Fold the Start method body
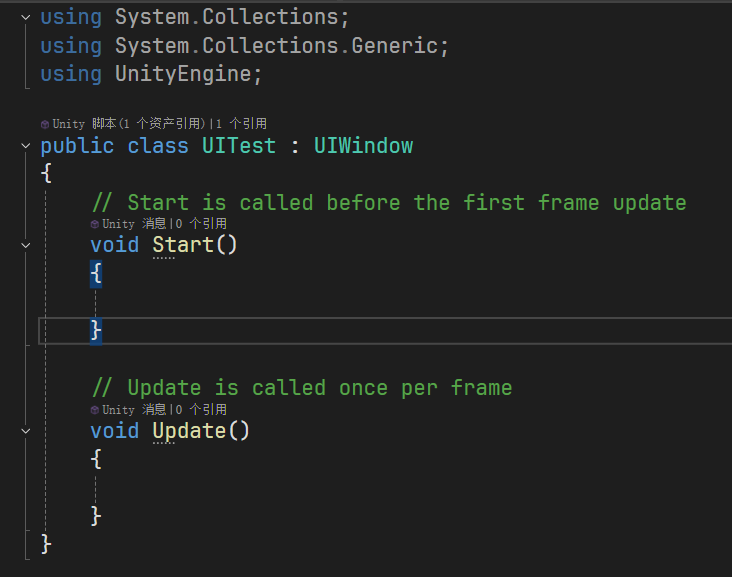 click(26, 245)
